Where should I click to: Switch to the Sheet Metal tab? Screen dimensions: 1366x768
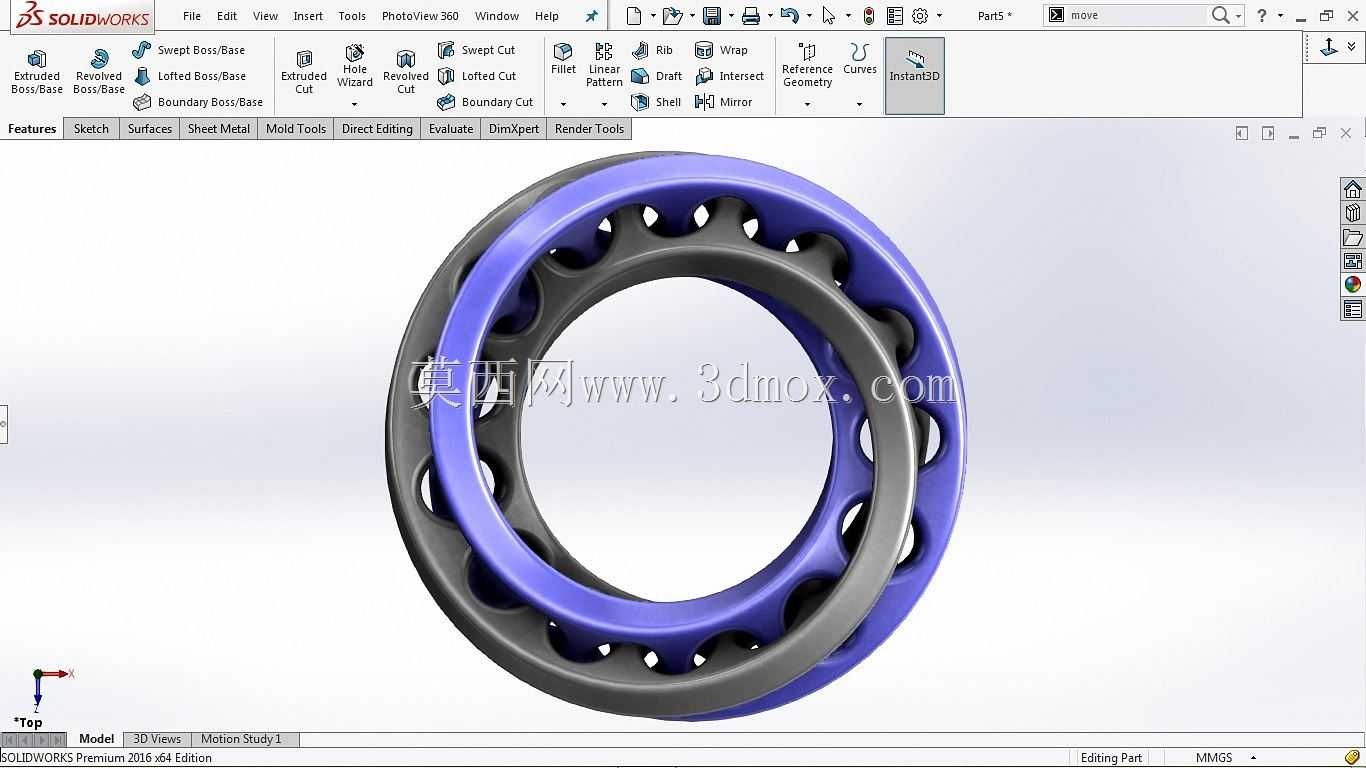[x=219, y=129]
